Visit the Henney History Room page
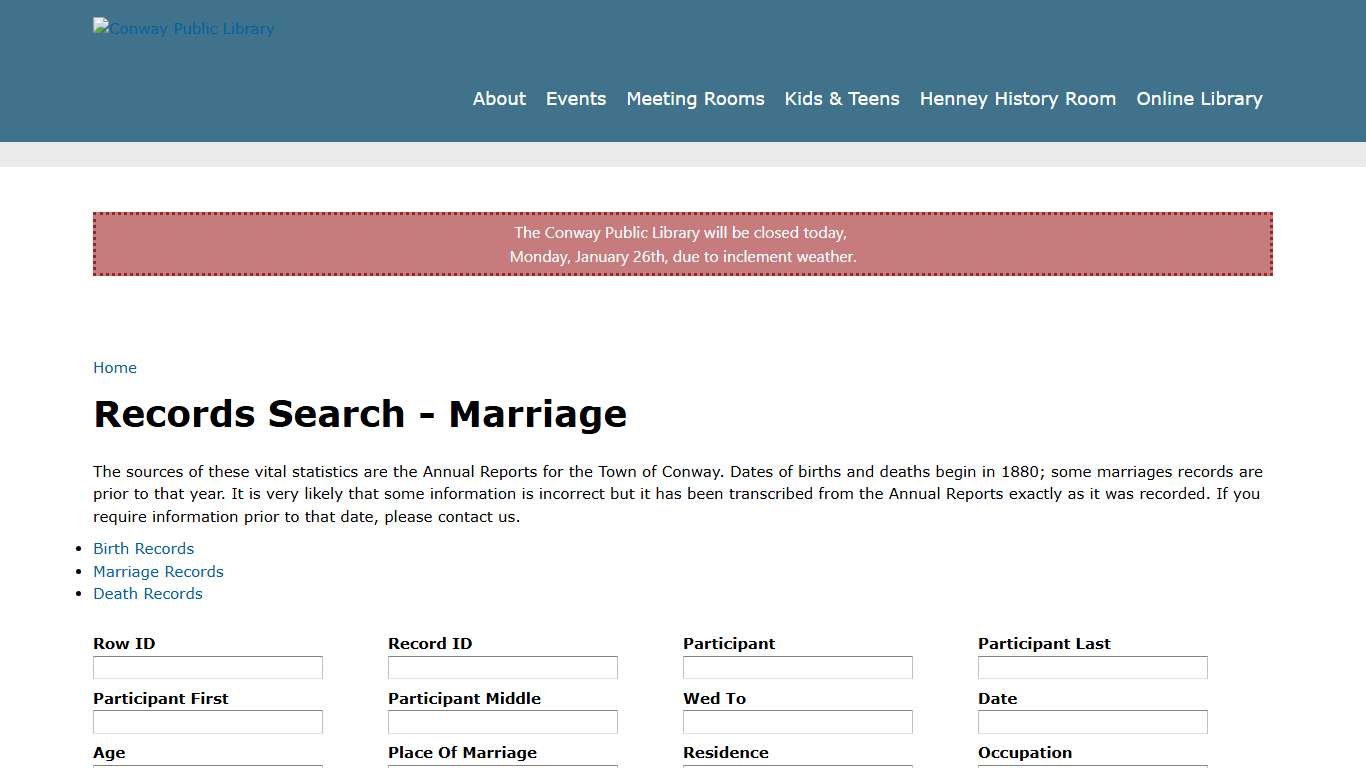The width and height of the screenshot is (1366, 768). coord(1017,98)
